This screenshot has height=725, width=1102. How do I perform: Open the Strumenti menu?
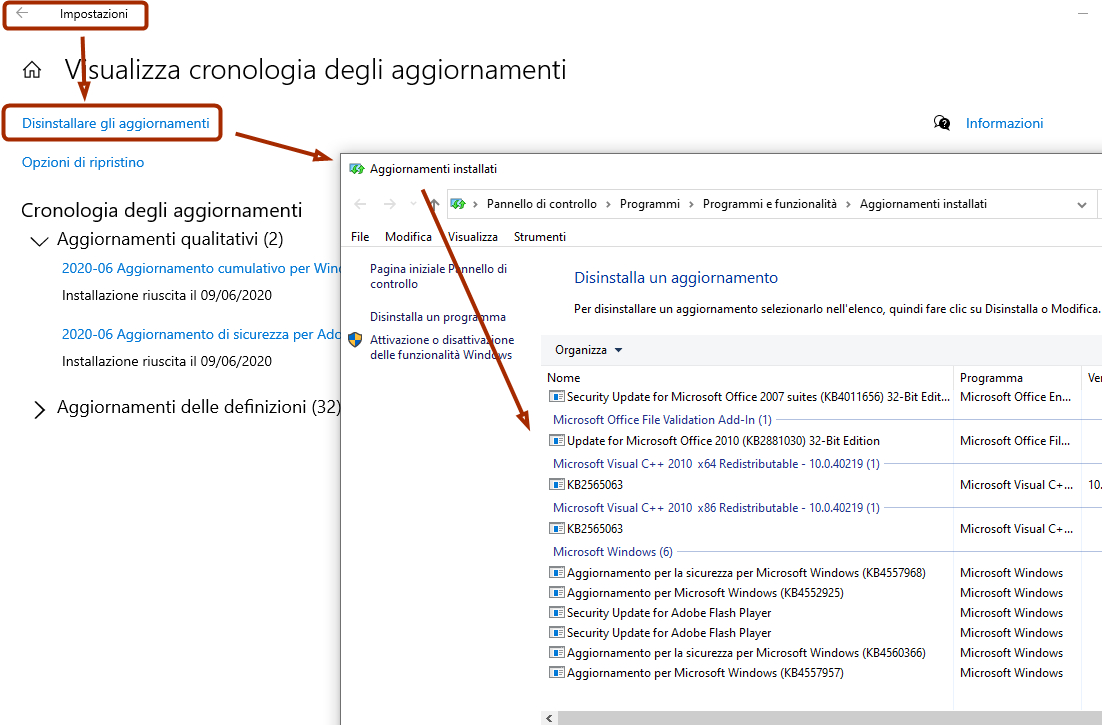(540, 237)
